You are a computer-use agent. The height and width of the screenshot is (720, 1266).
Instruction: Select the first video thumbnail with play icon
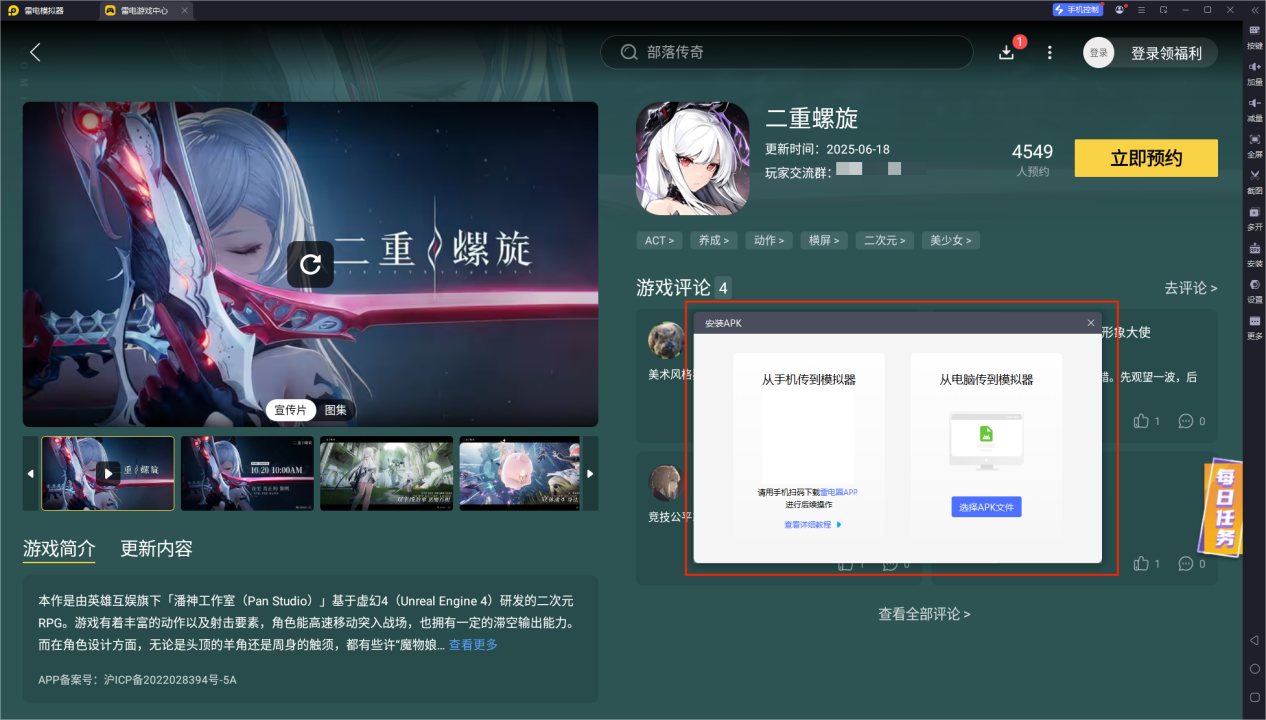108,473
